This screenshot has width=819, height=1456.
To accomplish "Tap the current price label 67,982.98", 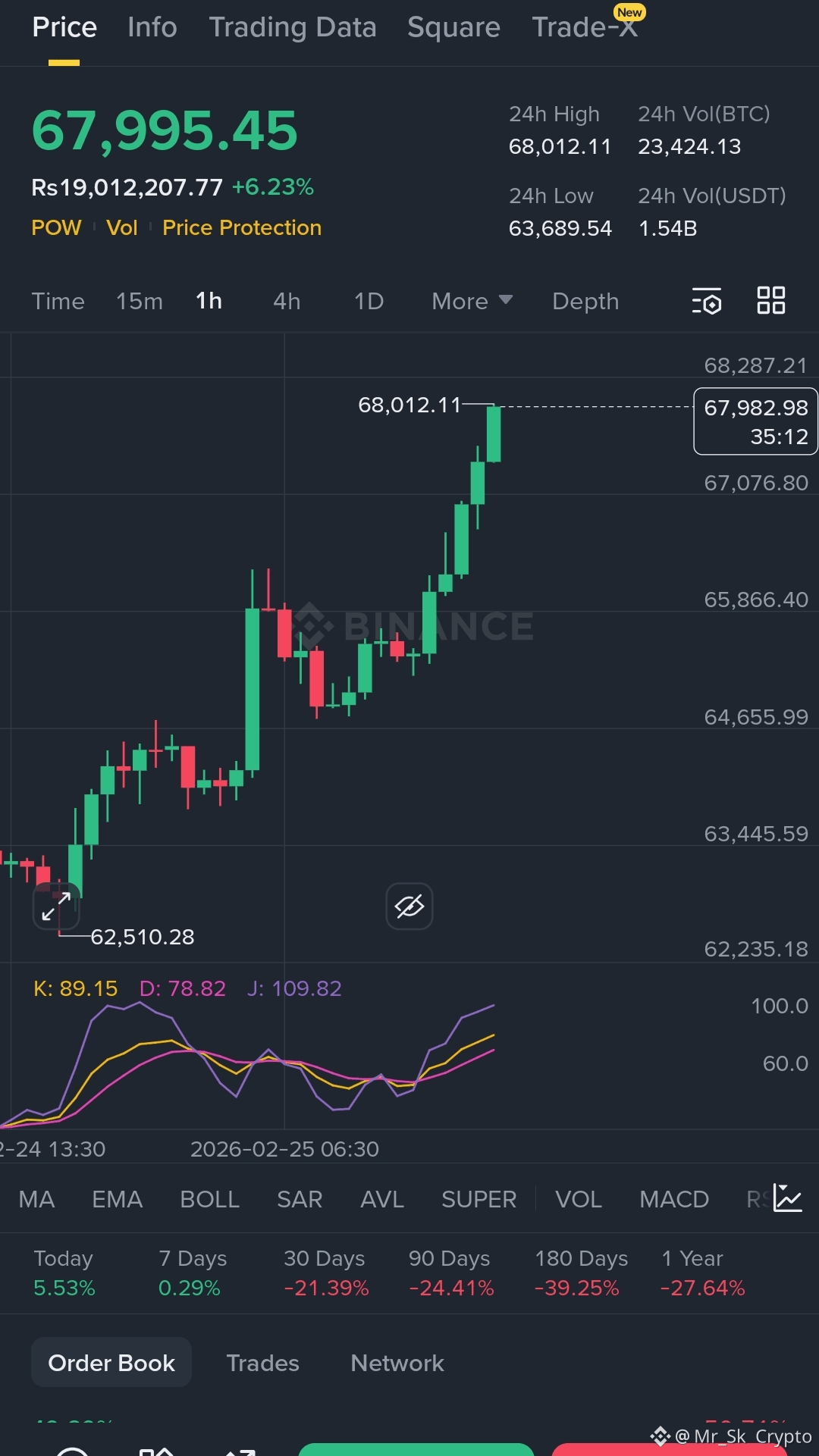I will tap(756, 421).
